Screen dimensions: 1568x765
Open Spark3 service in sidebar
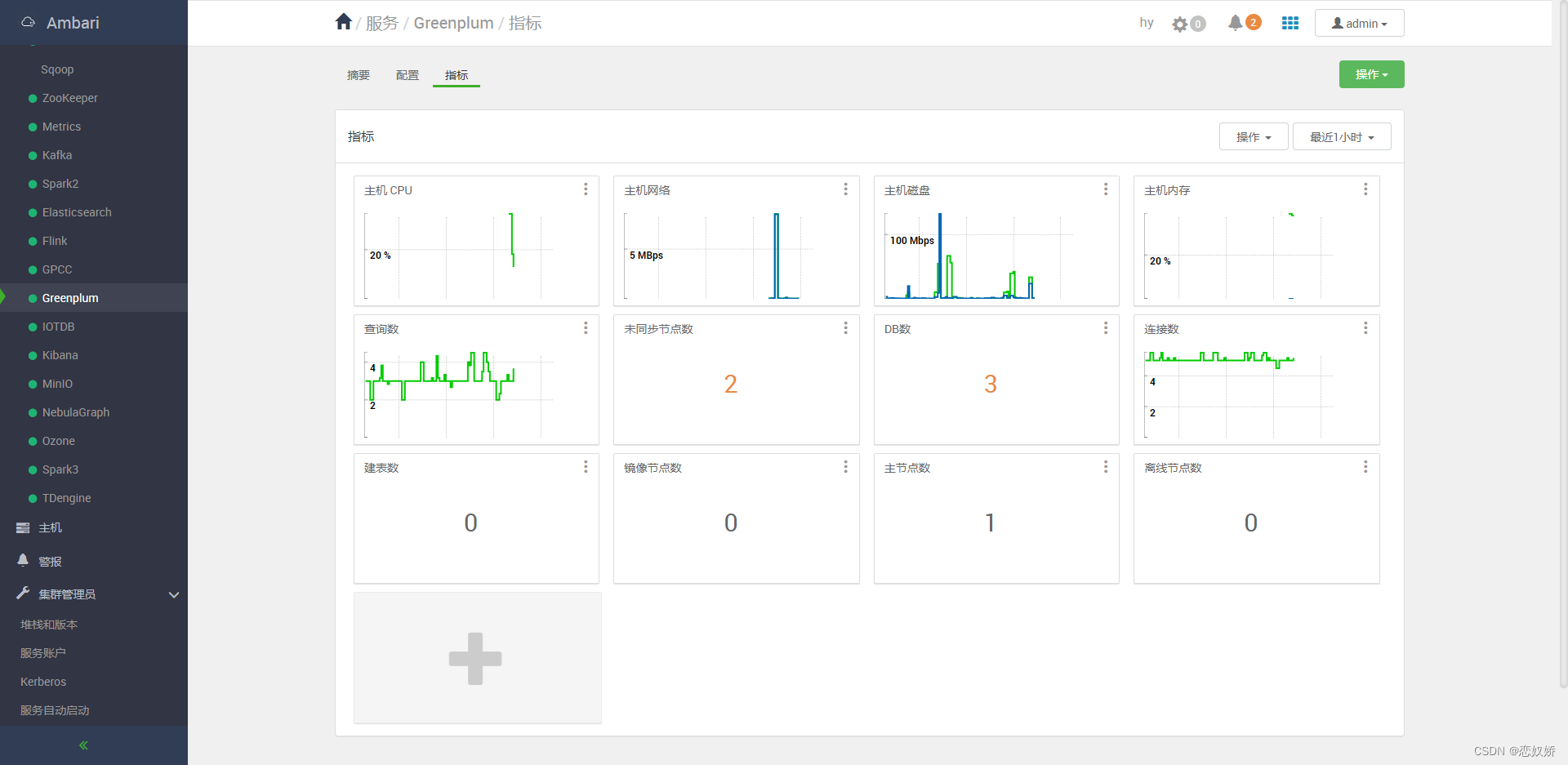point(60,469)
